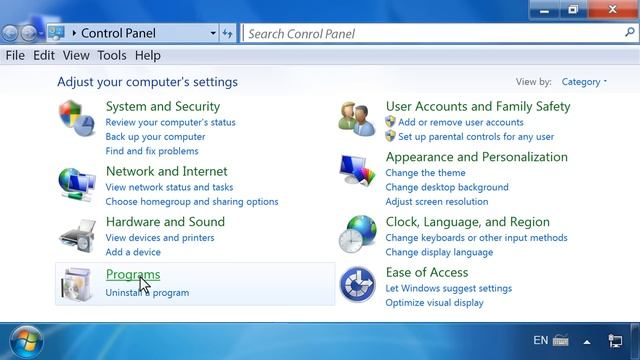Open the System and Security heading
This screenshot has height=360, width=640.
click(x=163, y=107)
